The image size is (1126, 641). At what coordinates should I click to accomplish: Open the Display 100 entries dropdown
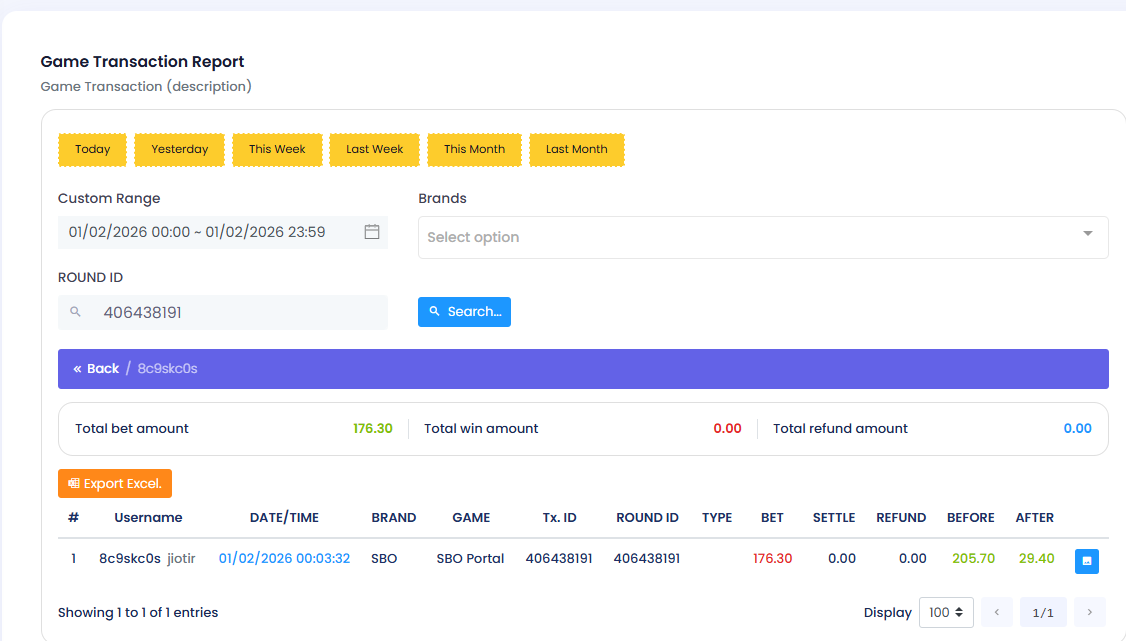(x=945, y=612)
